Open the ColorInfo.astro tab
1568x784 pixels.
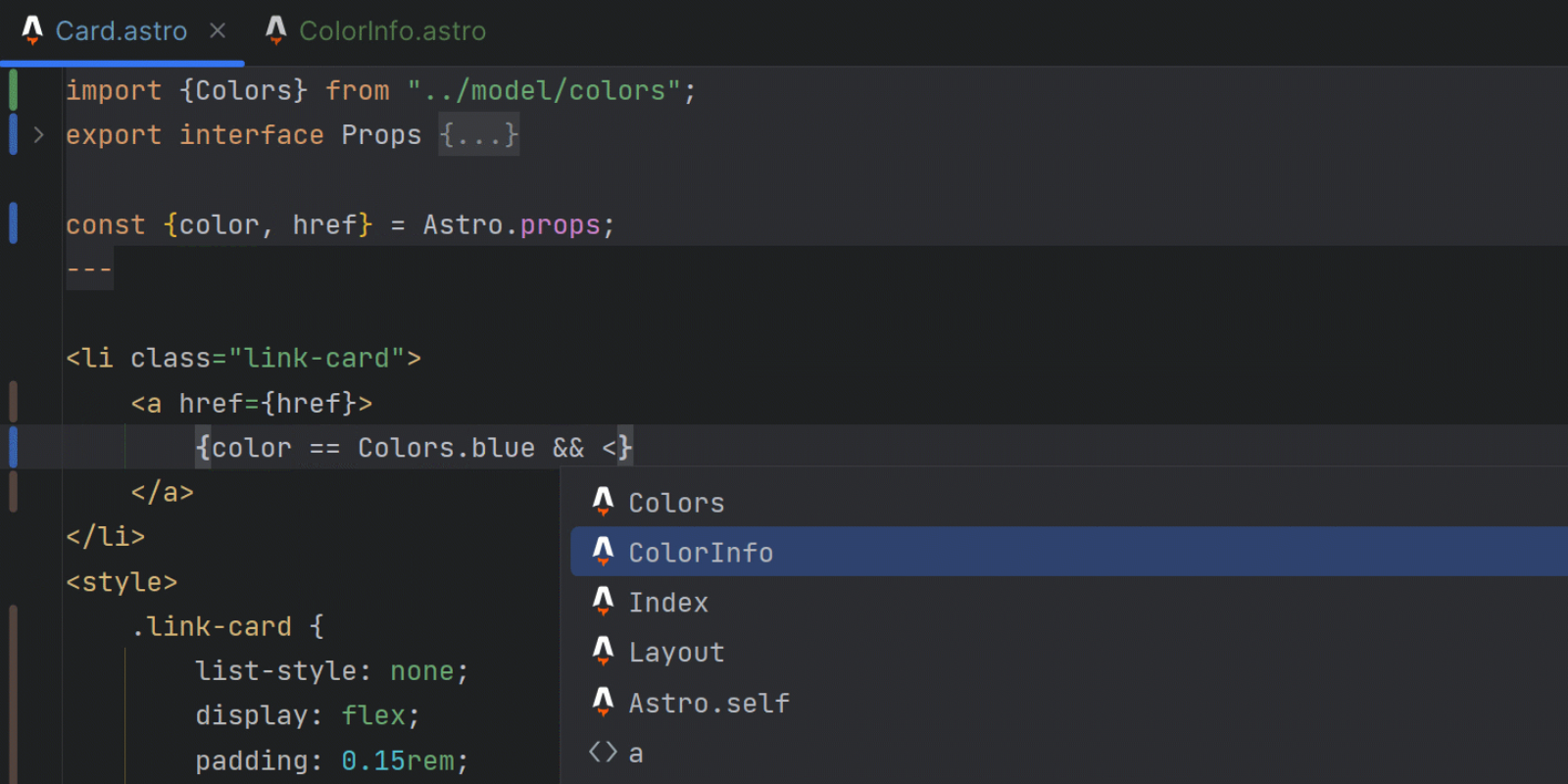pyautogui.click(x=392, y=31)
